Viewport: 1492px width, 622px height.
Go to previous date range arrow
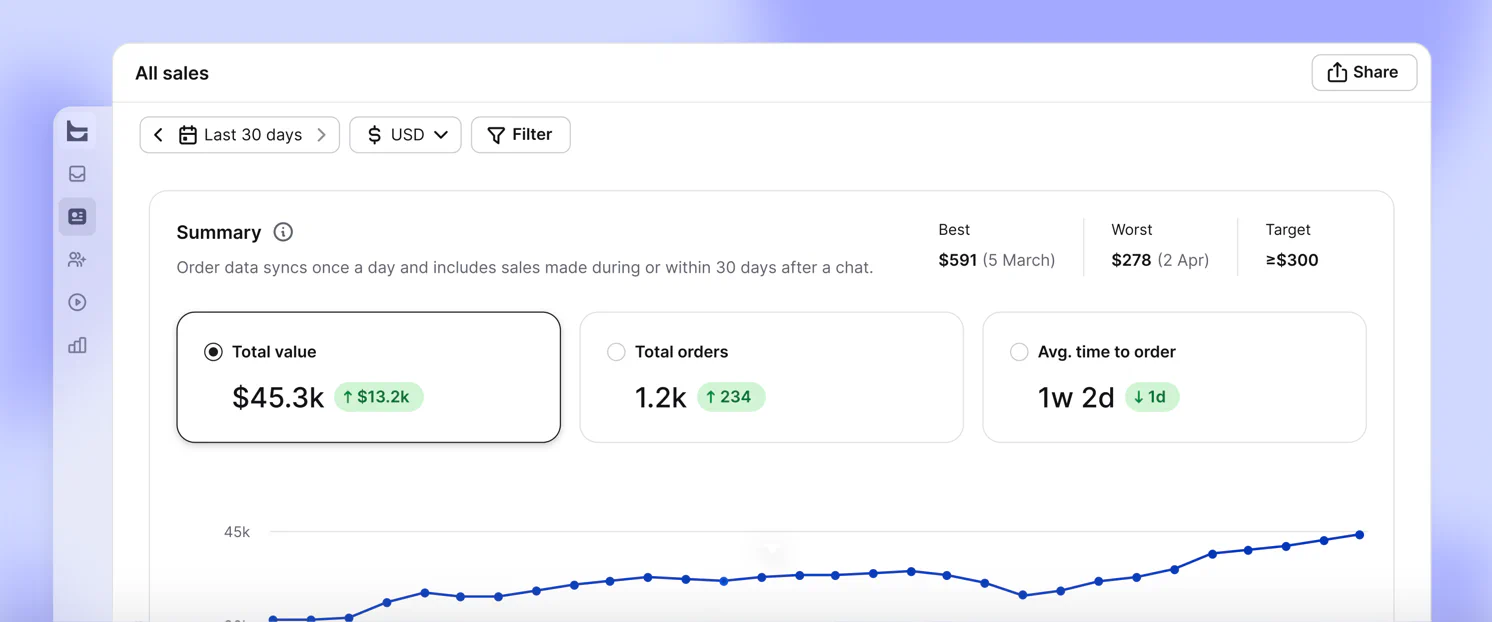pos(158,135)
